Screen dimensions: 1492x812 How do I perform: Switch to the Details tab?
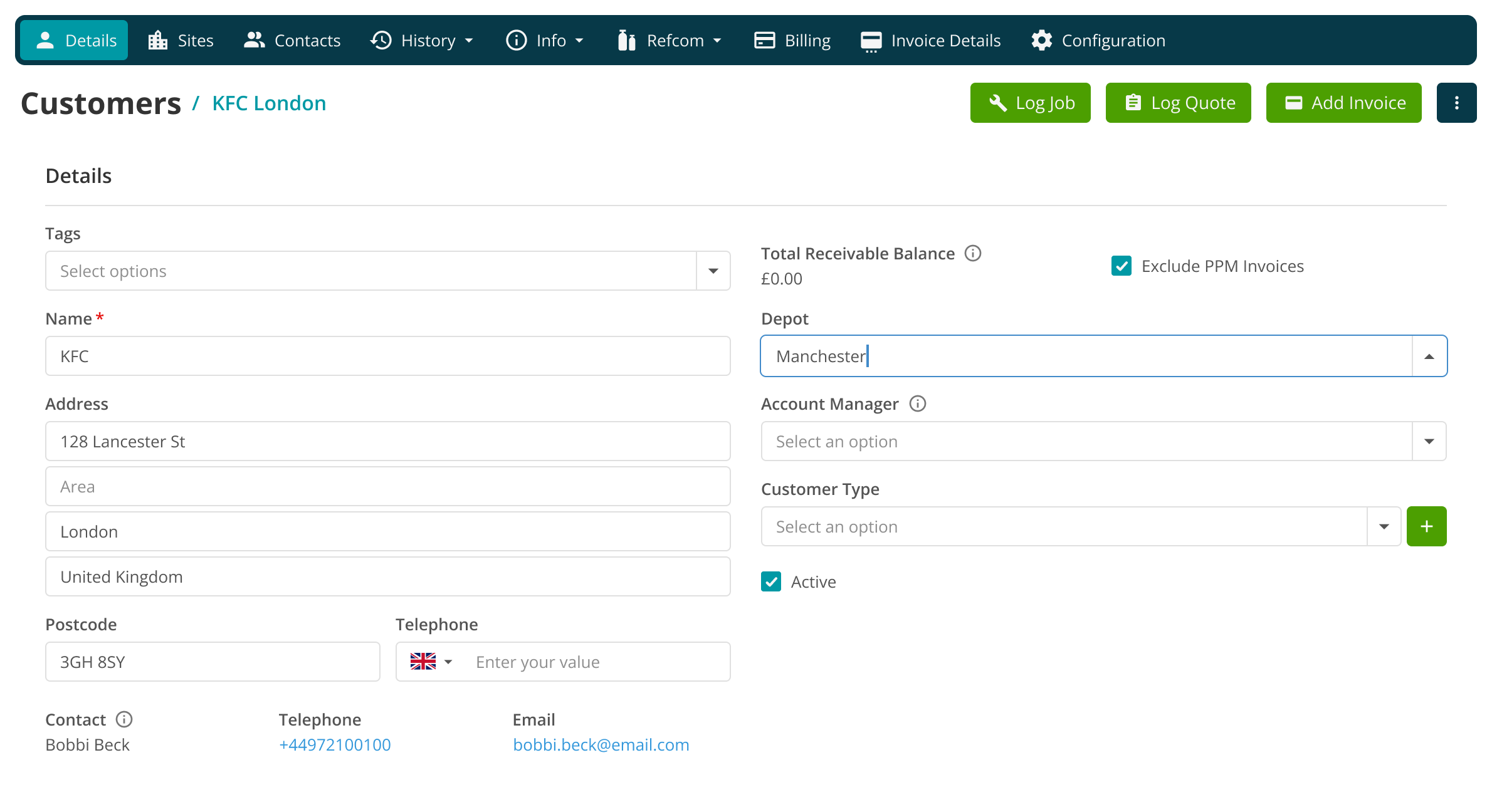(74, 40)
